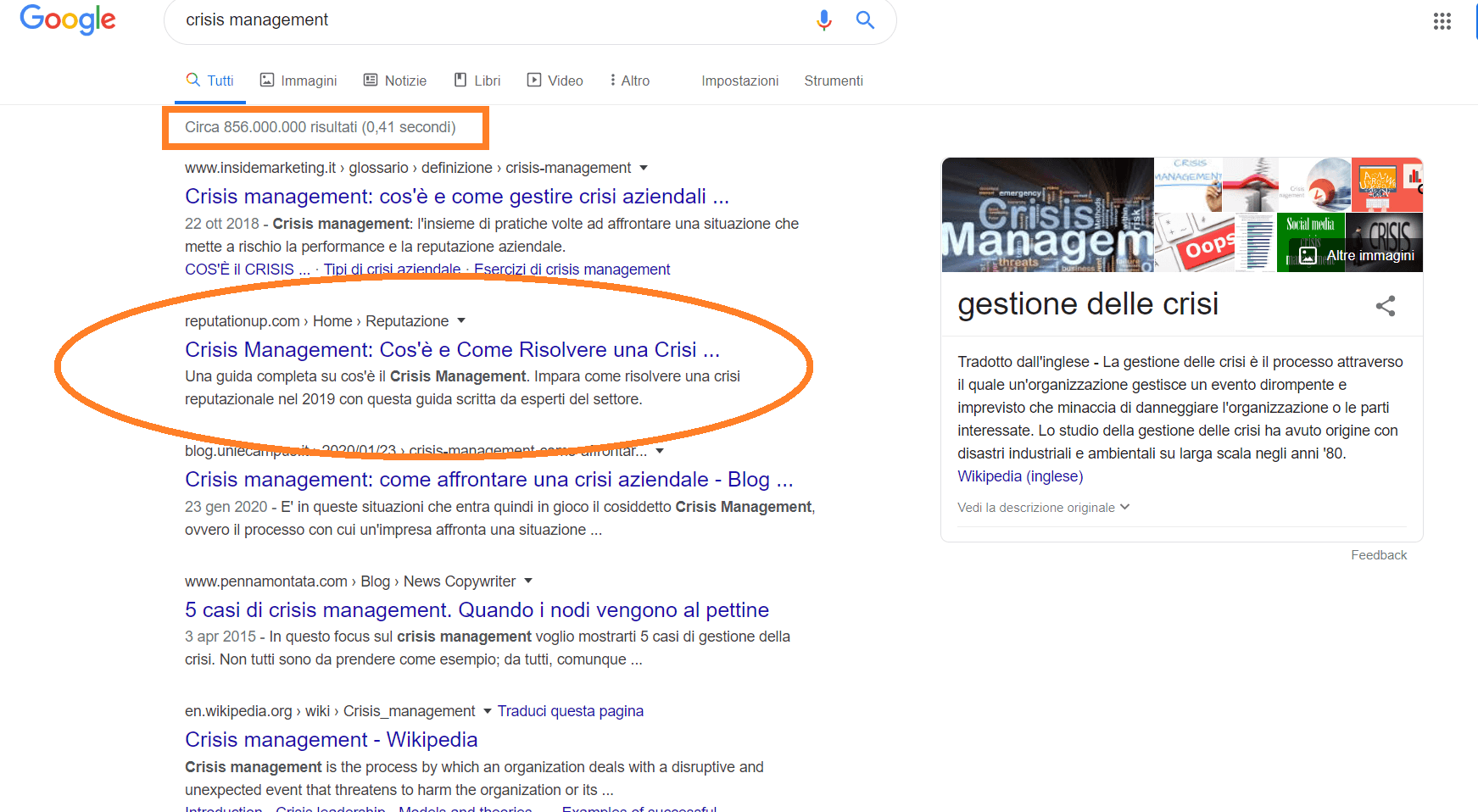Viewport: 1478px width, 812px height.
Task: Expand the Altro more menu
Action: point(629,81)
